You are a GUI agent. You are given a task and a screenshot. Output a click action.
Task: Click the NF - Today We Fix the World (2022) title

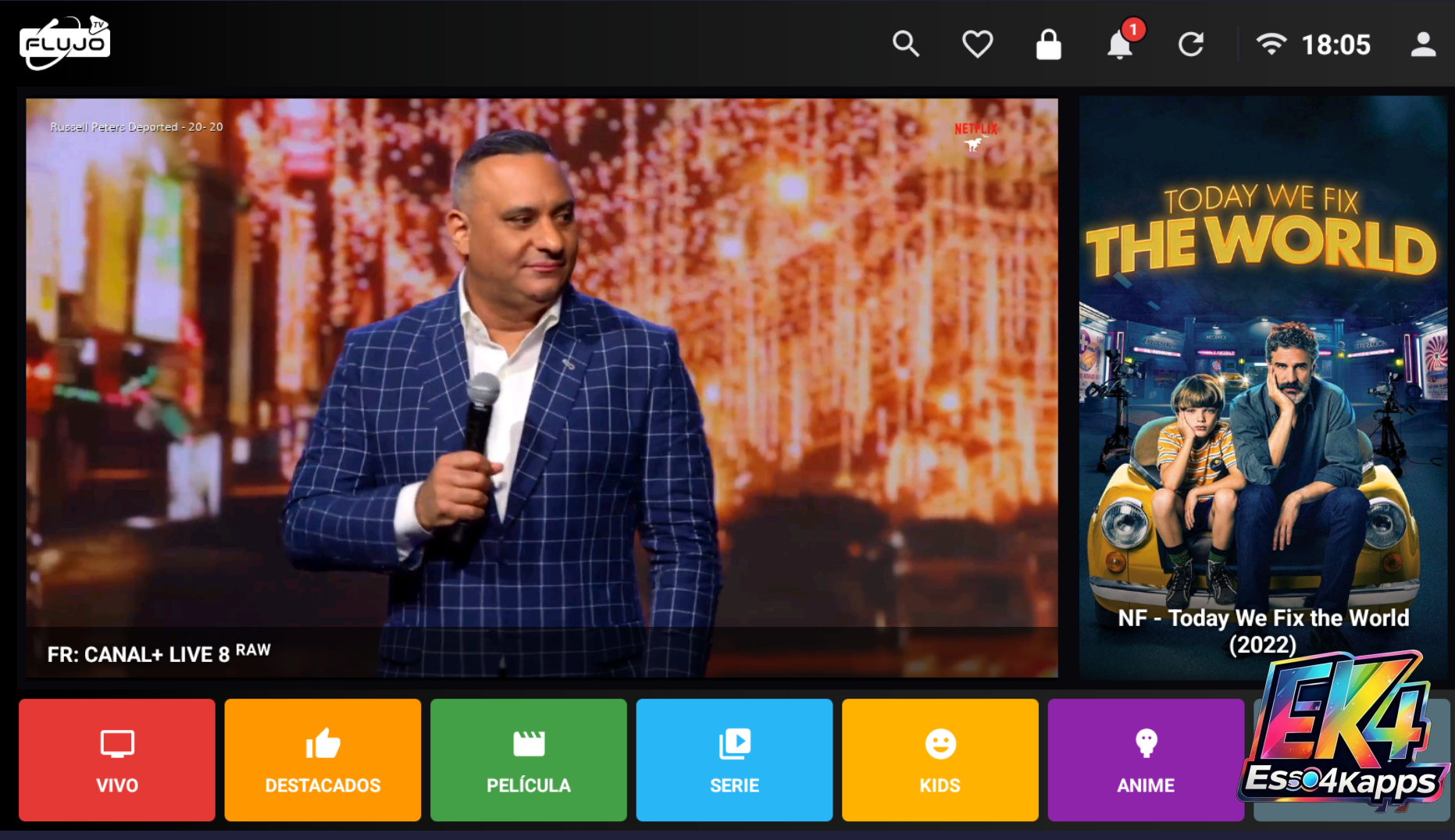pos(1263,631)
